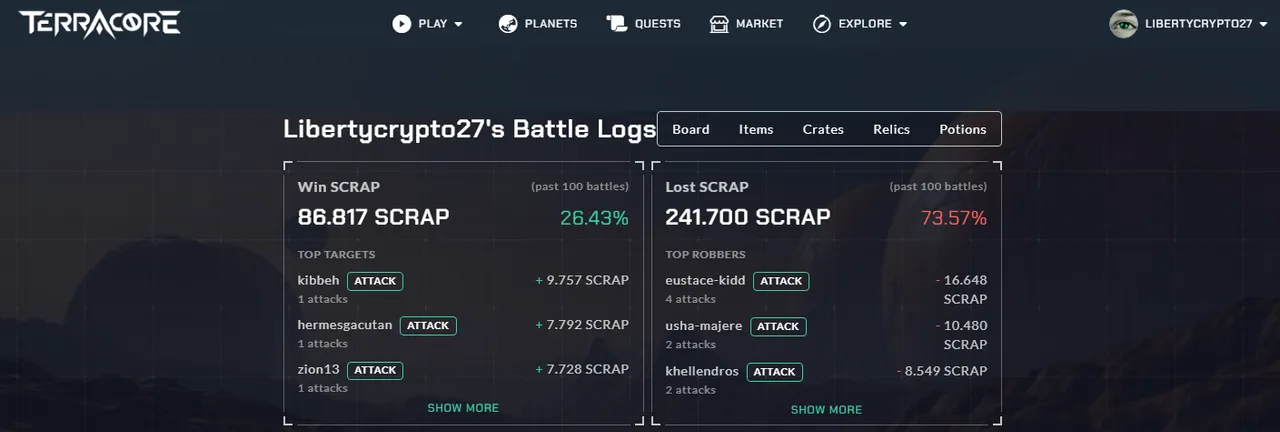Open the LIBERTYCRYPTO27 account dropdown arrow
This screenshot has height=432, width=1280.
pos(1265,24)
